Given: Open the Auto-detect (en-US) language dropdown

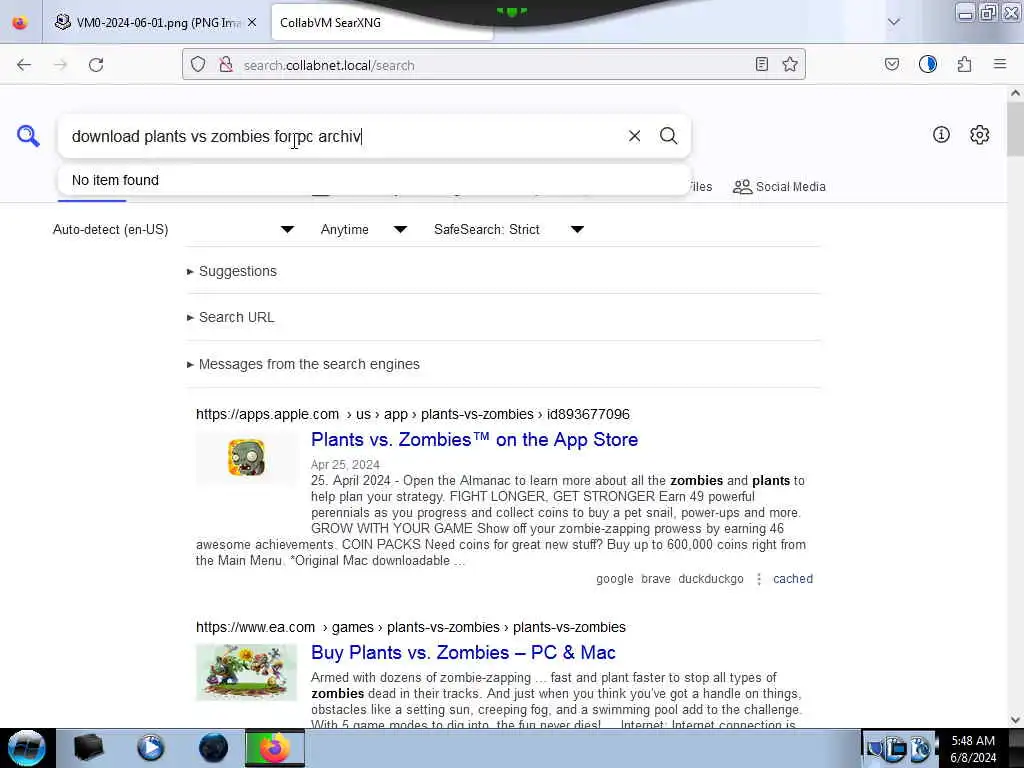Looking at the screenshot, I should tap(173, 229).
